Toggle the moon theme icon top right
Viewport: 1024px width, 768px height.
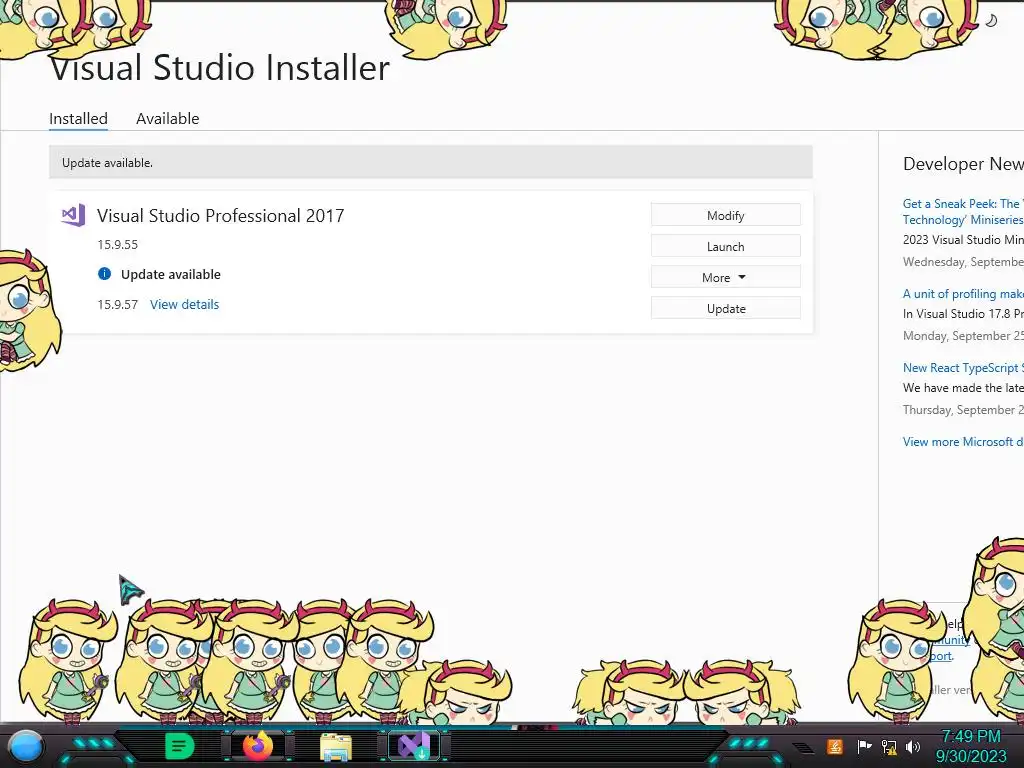(991, 20)
